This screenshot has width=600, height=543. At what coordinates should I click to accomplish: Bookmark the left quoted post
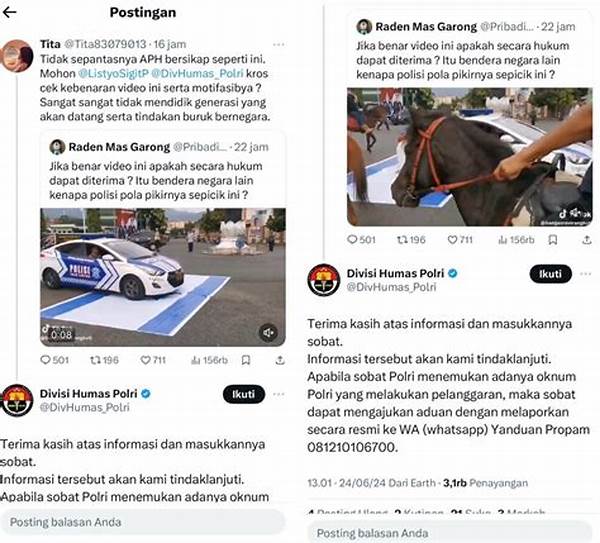(246, 360)
